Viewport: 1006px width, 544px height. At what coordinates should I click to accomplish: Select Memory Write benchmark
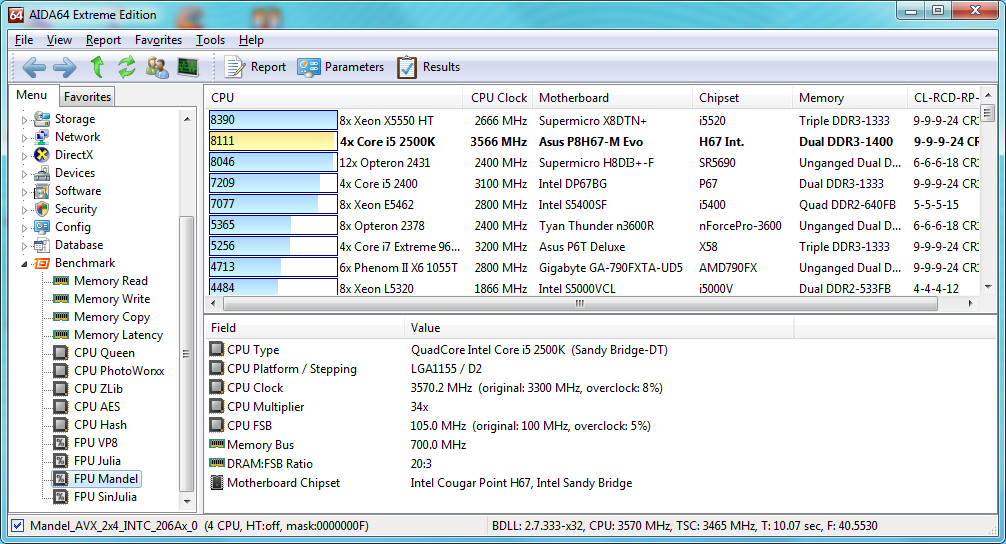point(112,299)
